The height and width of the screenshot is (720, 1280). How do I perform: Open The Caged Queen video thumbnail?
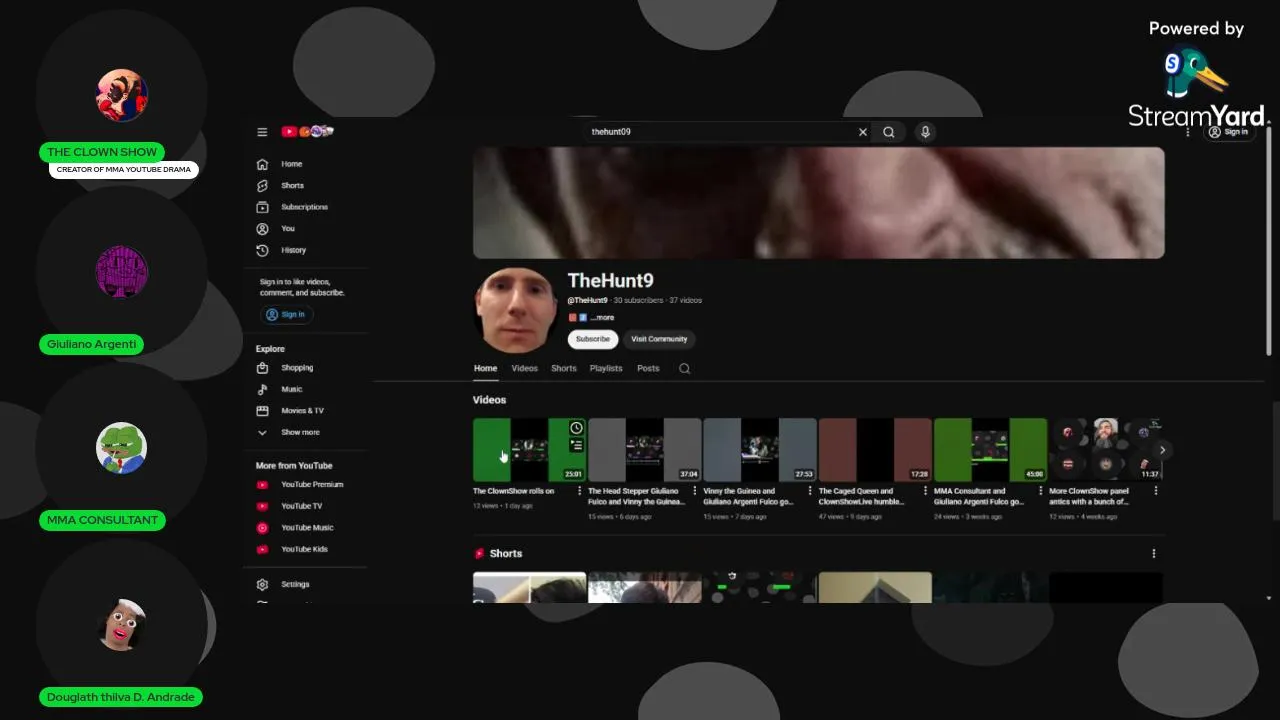point(875,450)
